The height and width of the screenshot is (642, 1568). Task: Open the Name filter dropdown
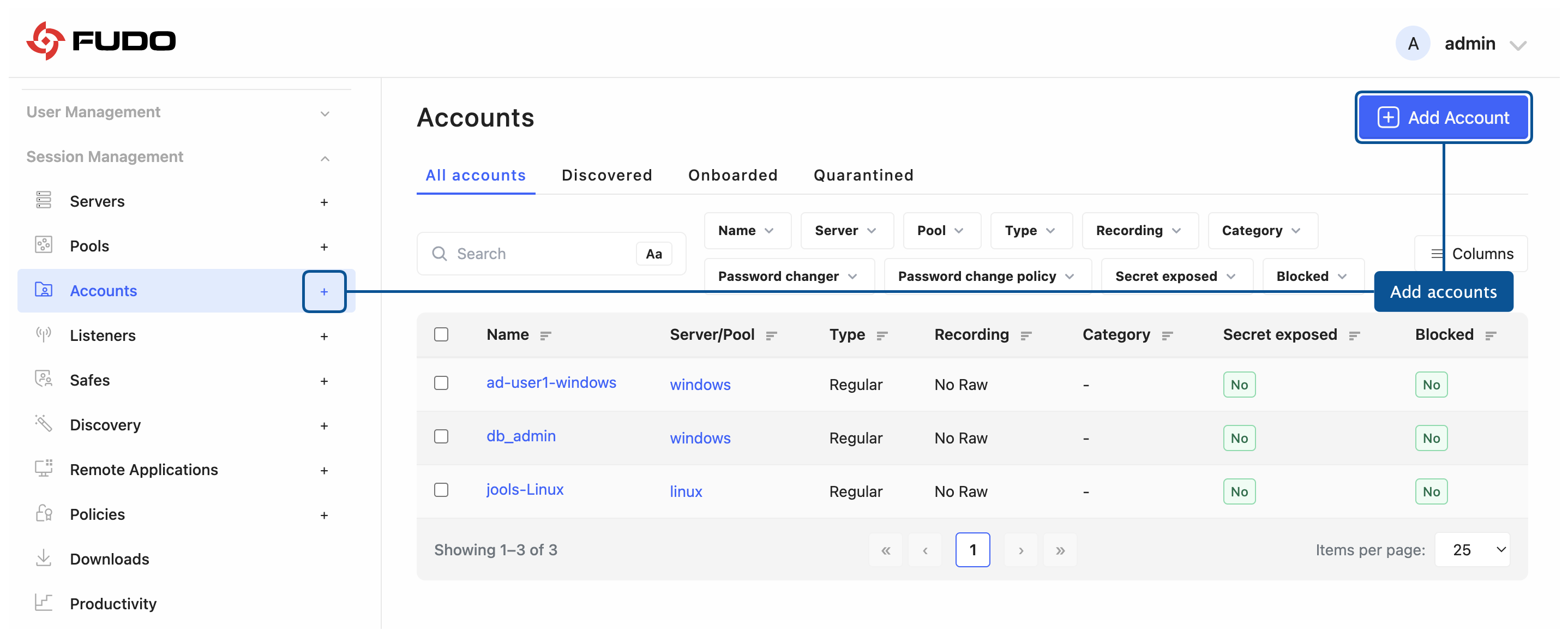pyautogui.click(x=747, y=231)
